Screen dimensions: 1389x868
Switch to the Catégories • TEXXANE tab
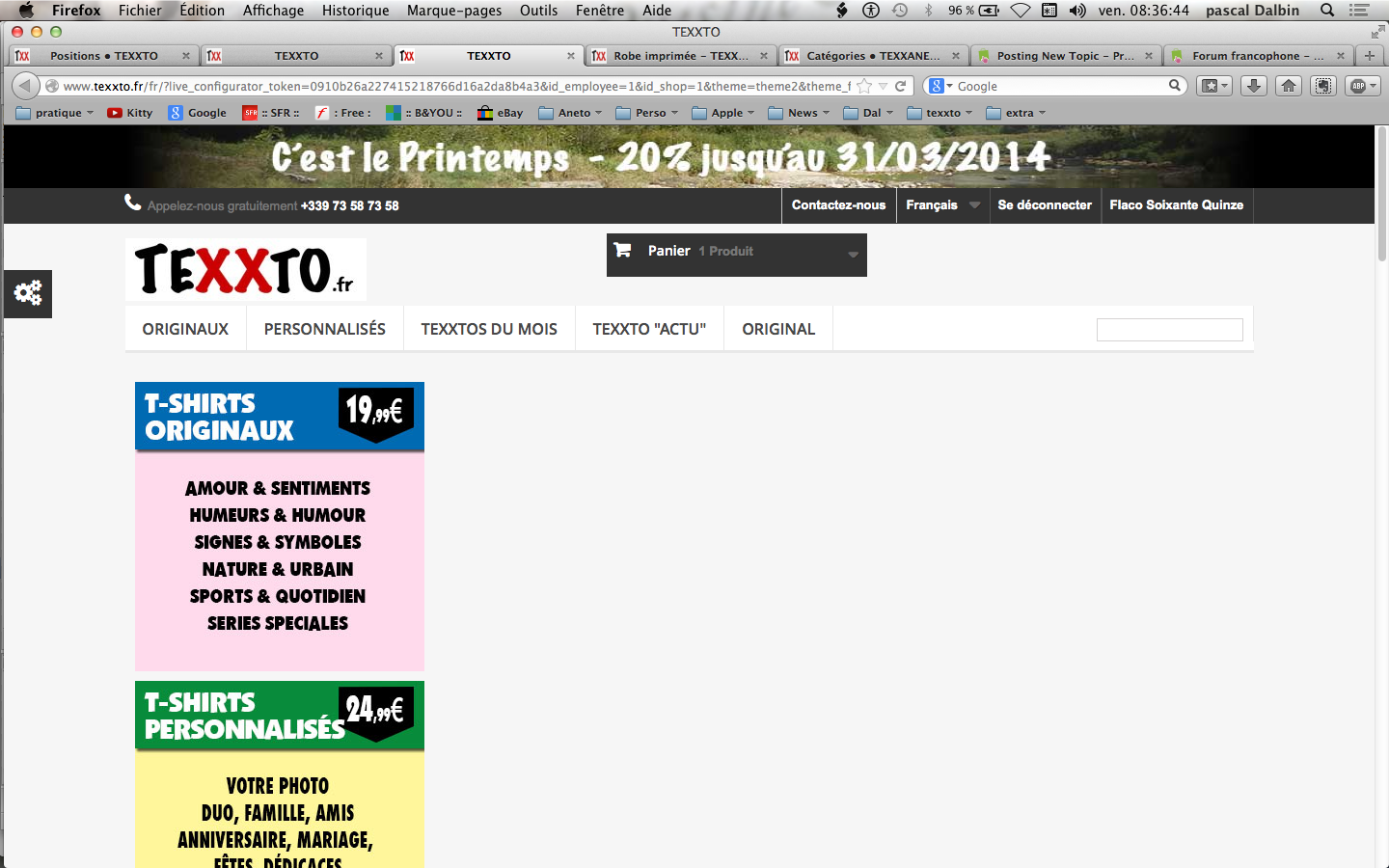[873, 56]
